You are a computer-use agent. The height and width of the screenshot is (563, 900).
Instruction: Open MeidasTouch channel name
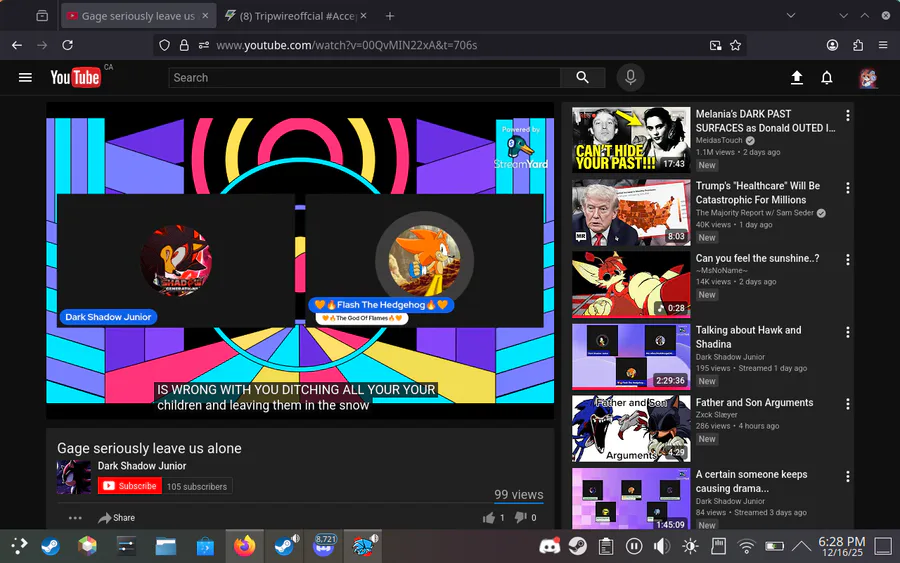click(719, 140)
